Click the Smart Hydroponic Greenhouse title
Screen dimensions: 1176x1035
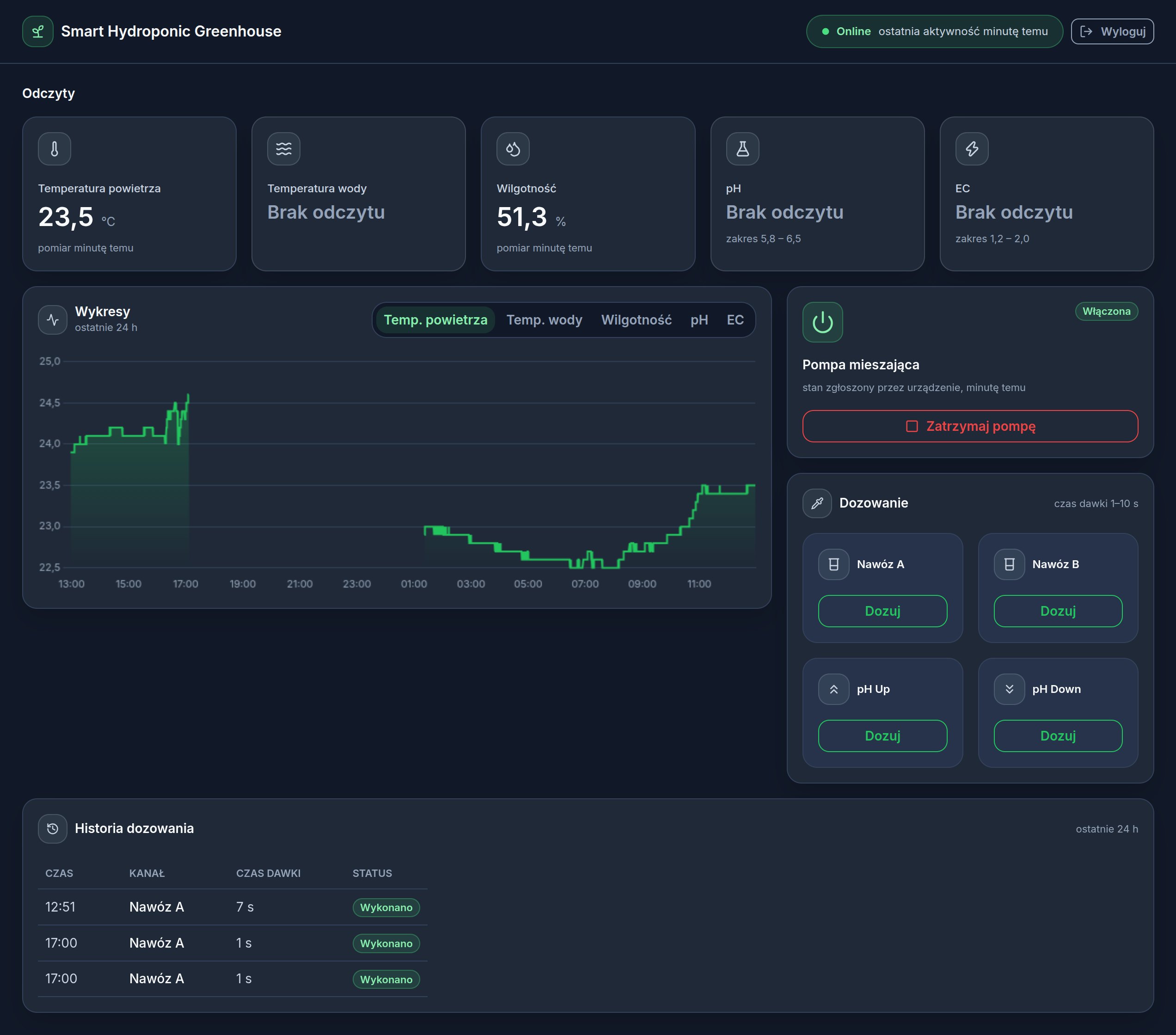tap(171, 31)
